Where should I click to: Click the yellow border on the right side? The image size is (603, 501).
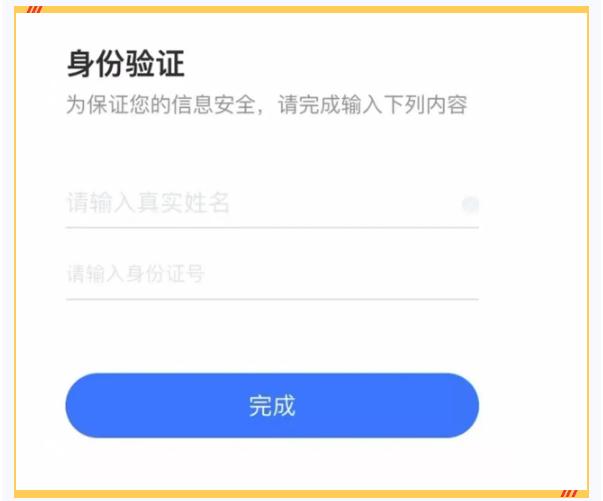[x=588, y=251]
